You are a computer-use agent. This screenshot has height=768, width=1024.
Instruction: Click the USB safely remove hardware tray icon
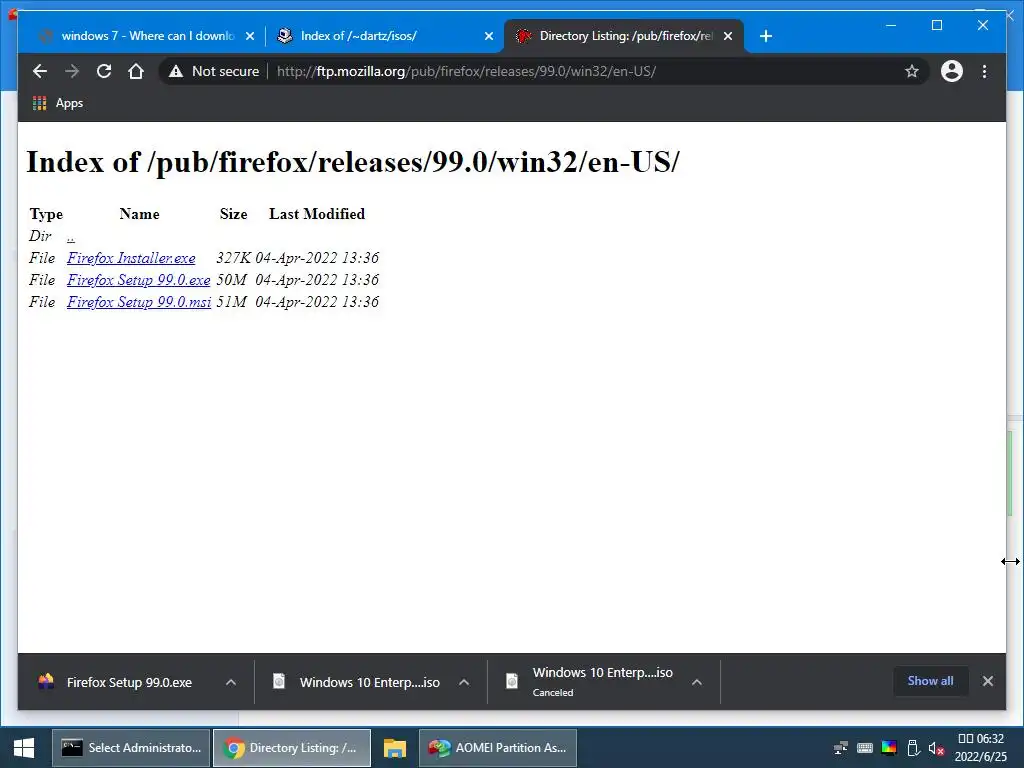click(x=913, y=748)
